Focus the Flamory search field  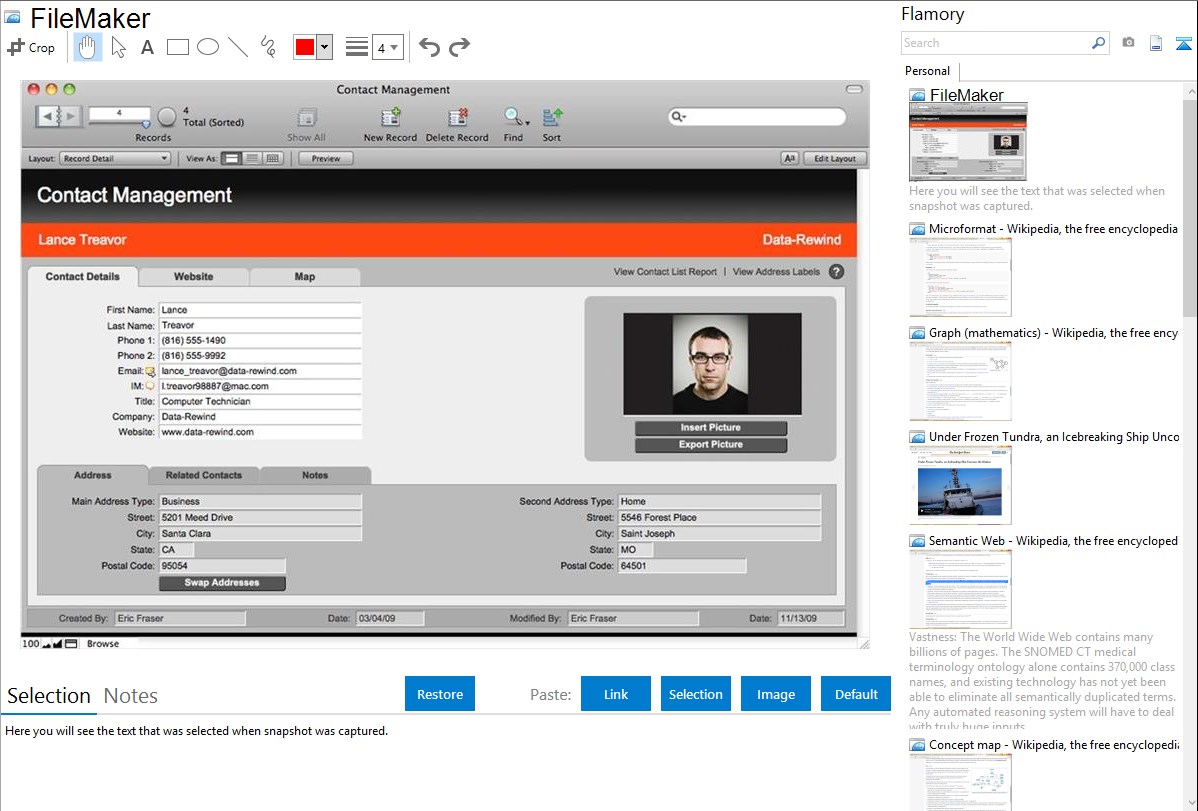point(995,43)
